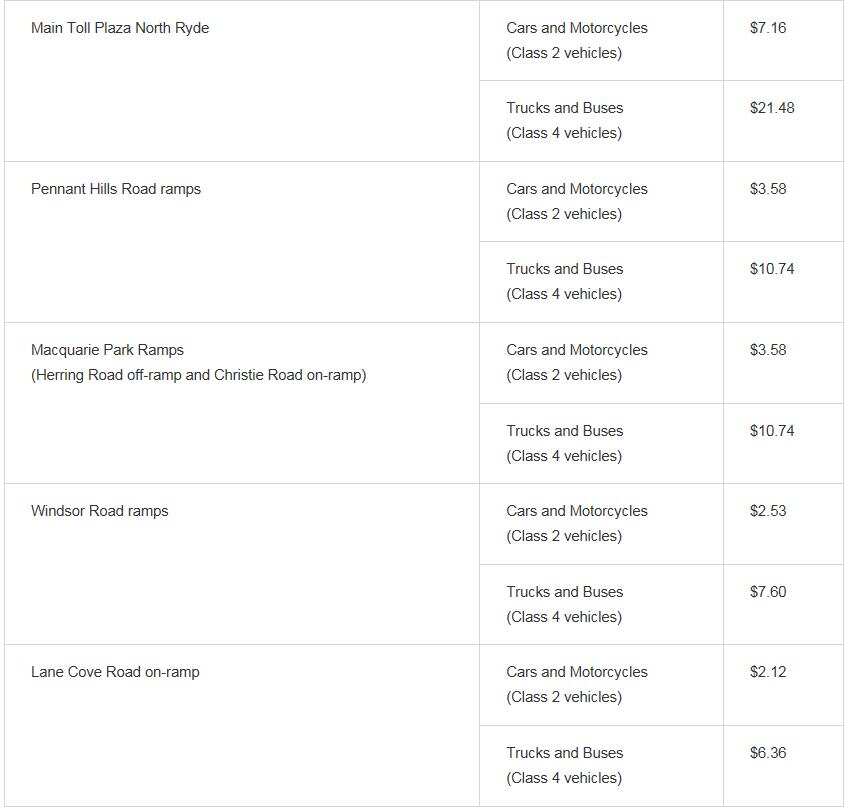Click the $2.53 toll amount
Screen dimensions: 849x812
tap(768, 510)
